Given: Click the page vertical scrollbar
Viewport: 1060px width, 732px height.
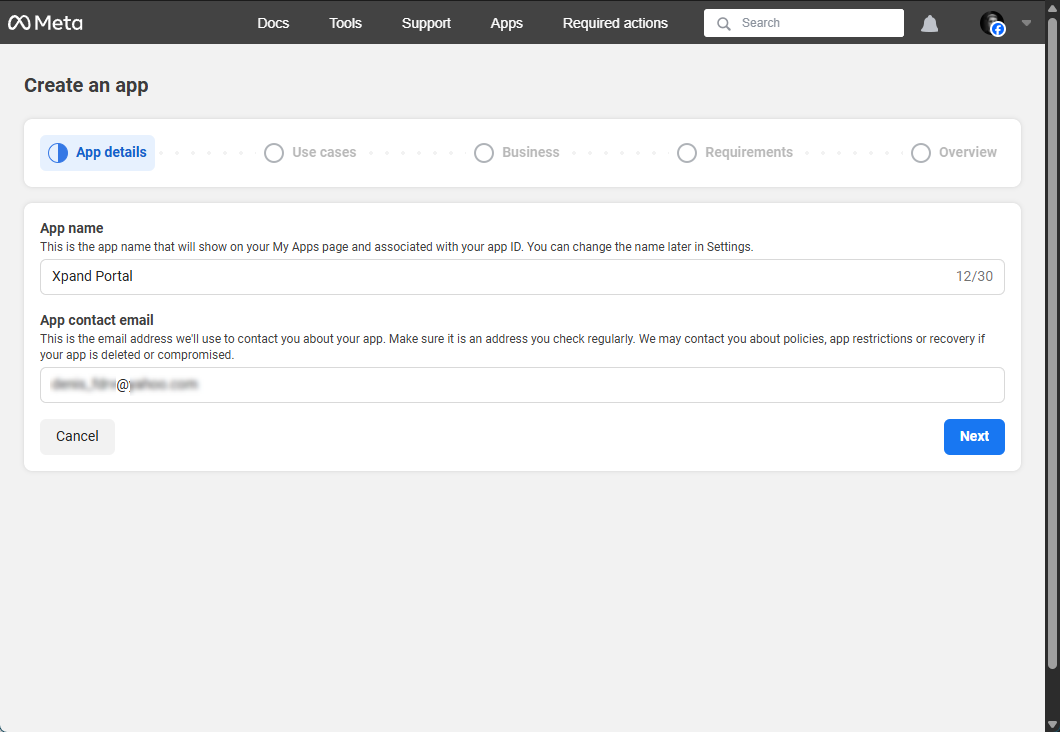Looking at the screenshot, I should 1052,343.
